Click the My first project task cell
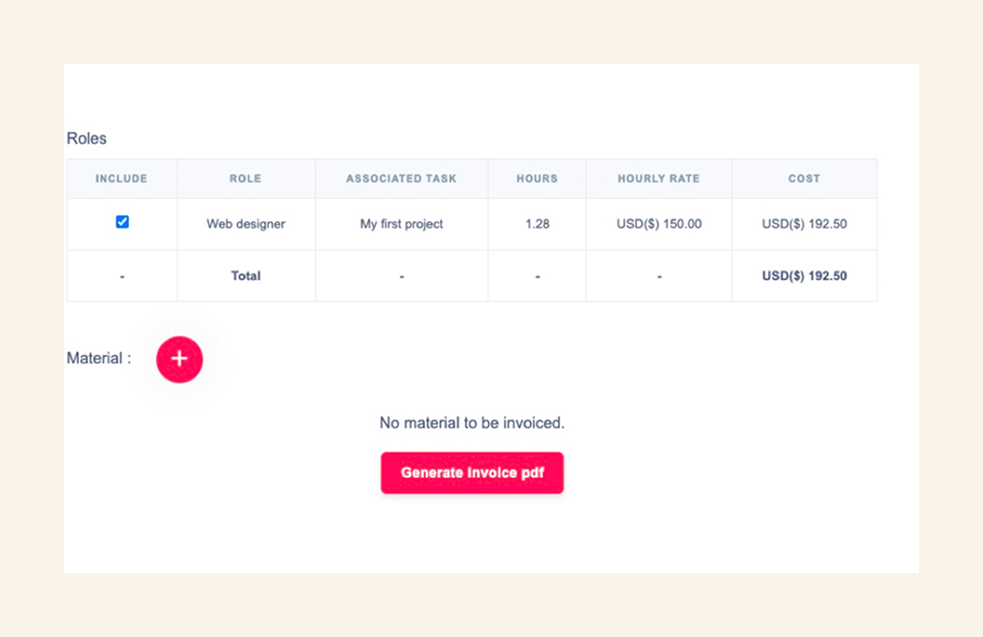Screen dimensions: 983x637 (401, 224)
